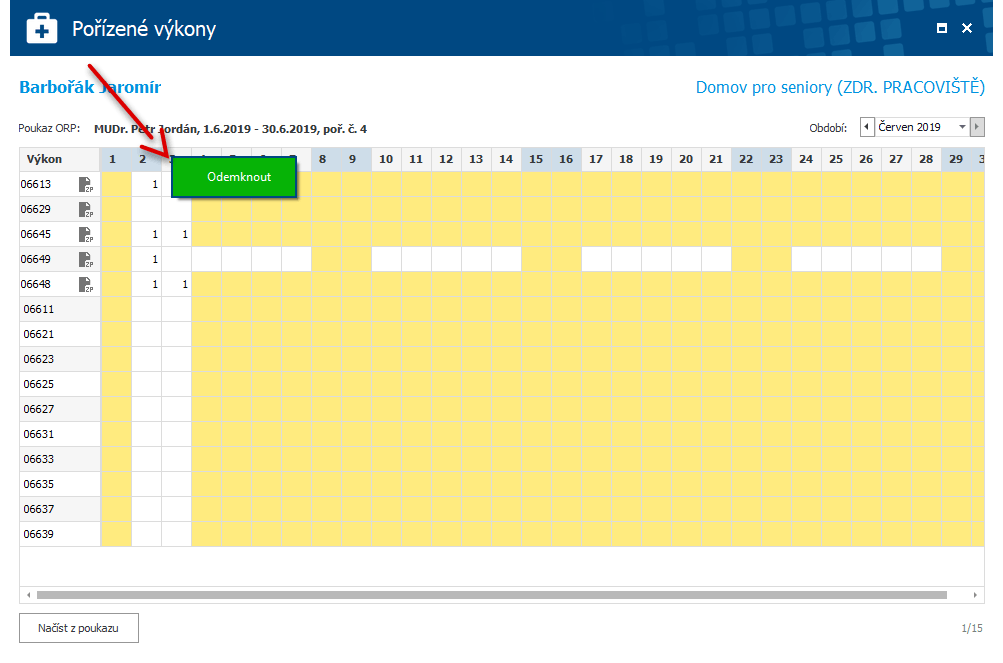The image size is (1003, 663).
Task: Click the document icon in row 06629
Action: click(86, 209)
